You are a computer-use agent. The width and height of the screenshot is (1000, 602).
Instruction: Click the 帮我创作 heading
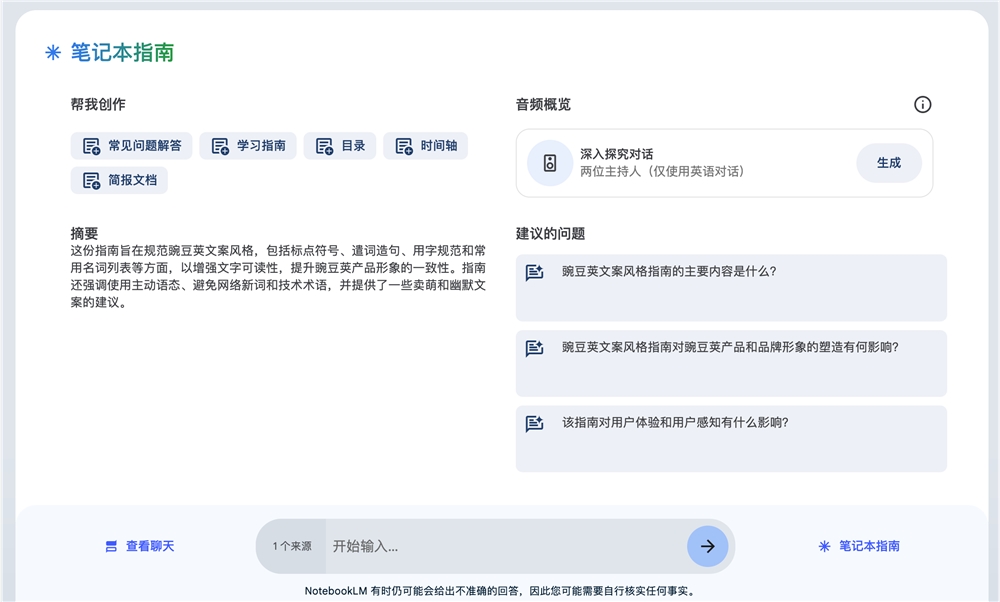(x=98, y=105)
